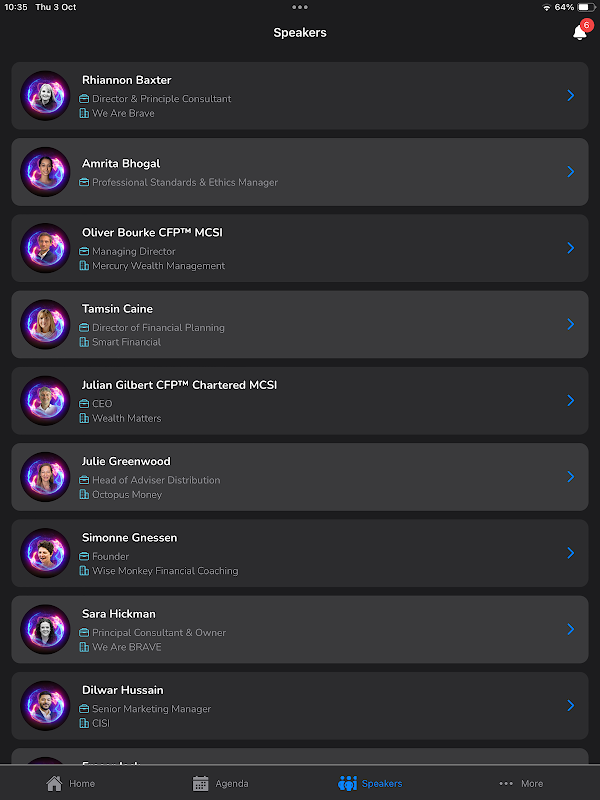Tap the three-dot multitasking icon at top center
This screenshot has width=600, height=800.
coord(300,7)
